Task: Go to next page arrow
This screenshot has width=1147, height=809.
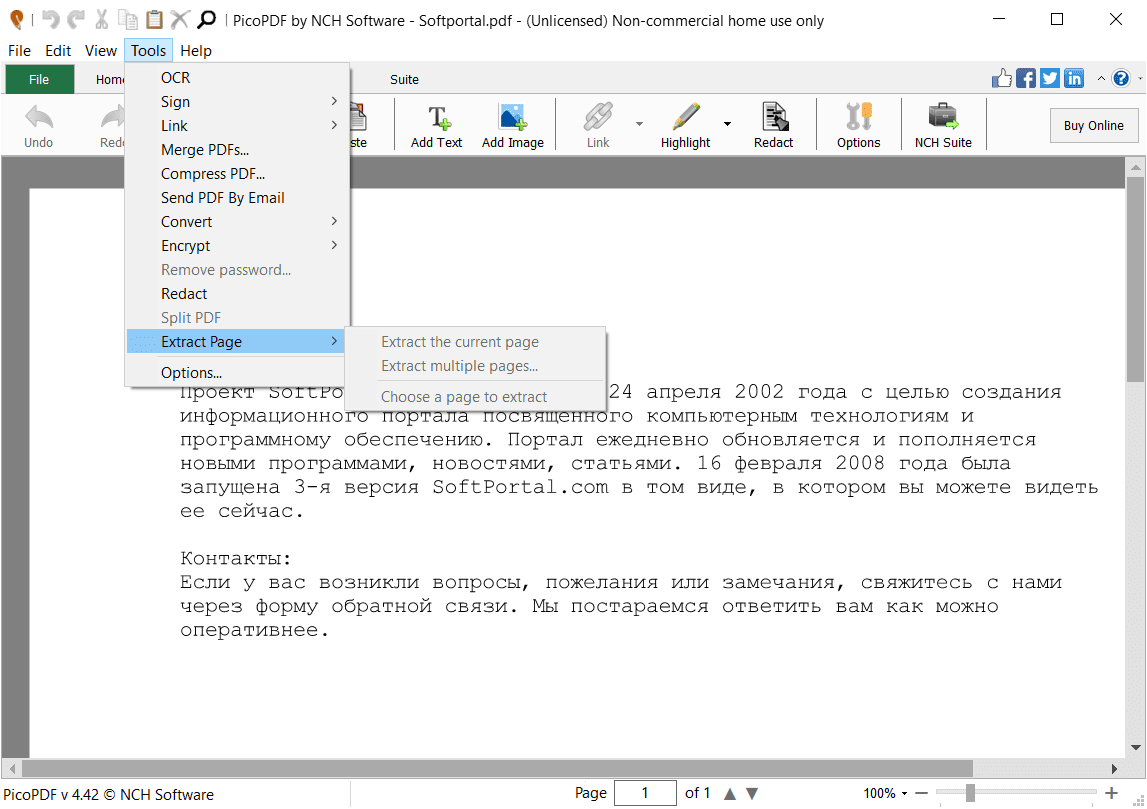Action: 752,794
